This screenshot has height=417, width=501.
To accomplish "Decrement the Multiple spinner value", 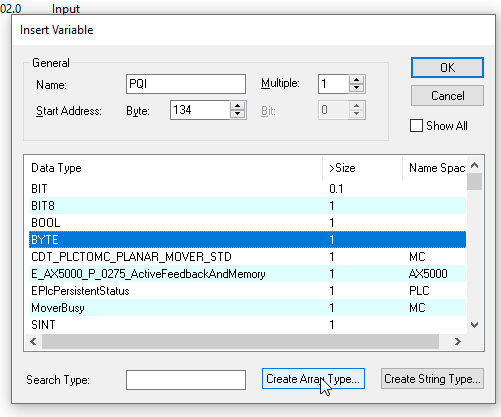I will [357, 88].
